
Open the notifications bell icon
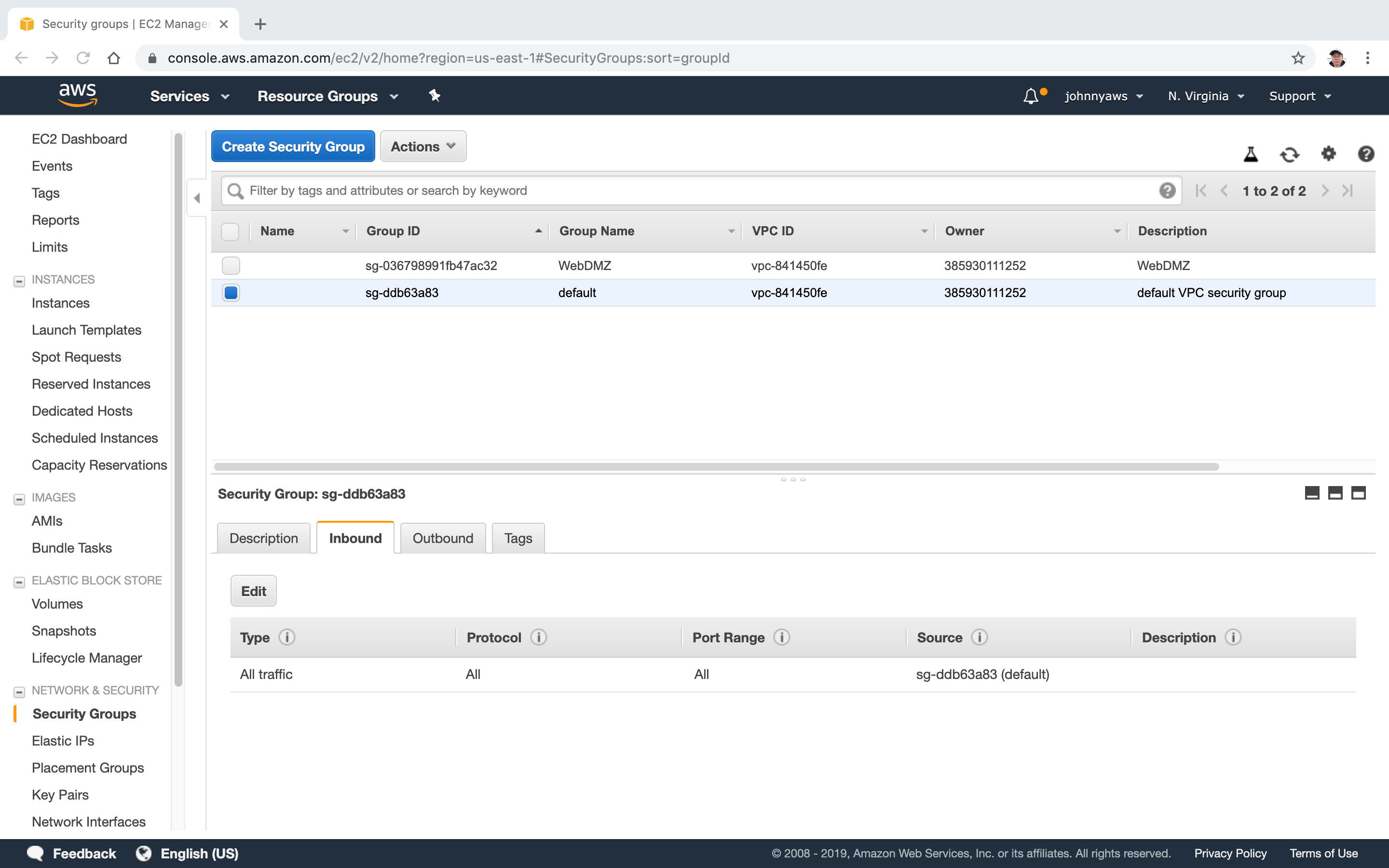(1031, 96)
